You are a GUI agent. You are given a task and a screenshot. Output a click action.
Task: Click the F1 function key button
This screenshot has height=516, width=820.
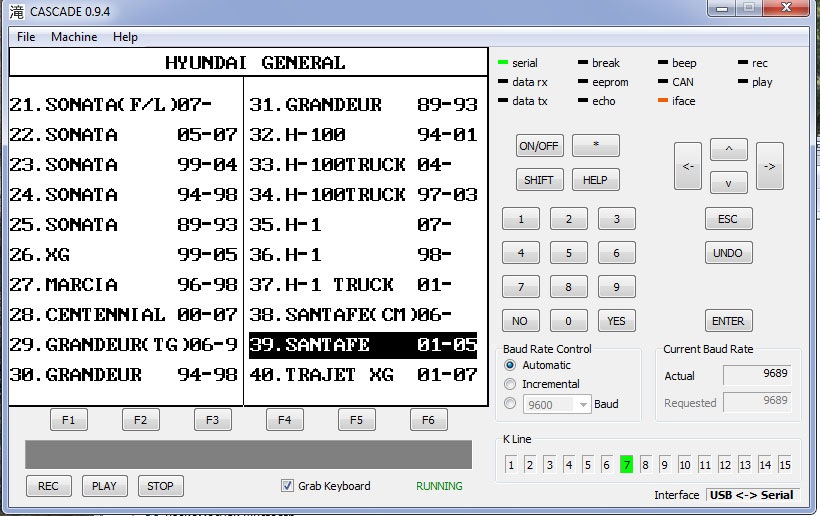[69, 420]
